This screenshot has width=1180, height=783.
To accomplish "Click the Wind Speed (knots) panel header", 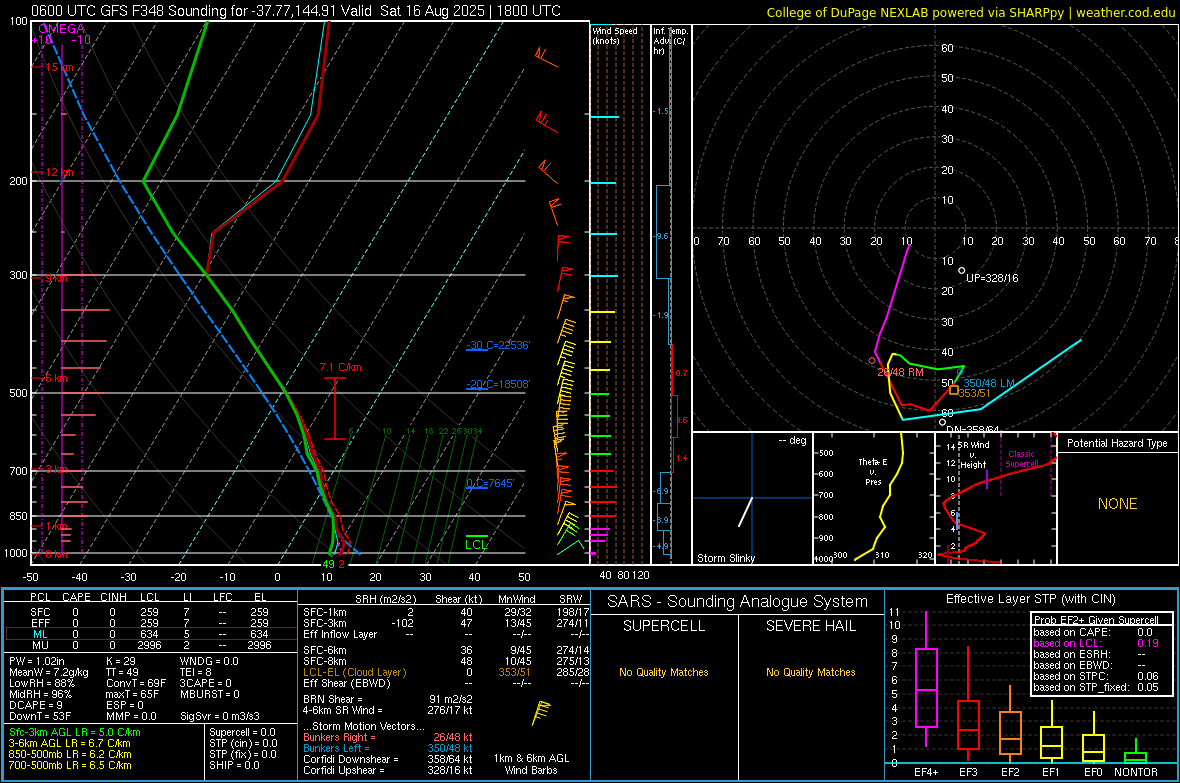I will click(615, 35).
